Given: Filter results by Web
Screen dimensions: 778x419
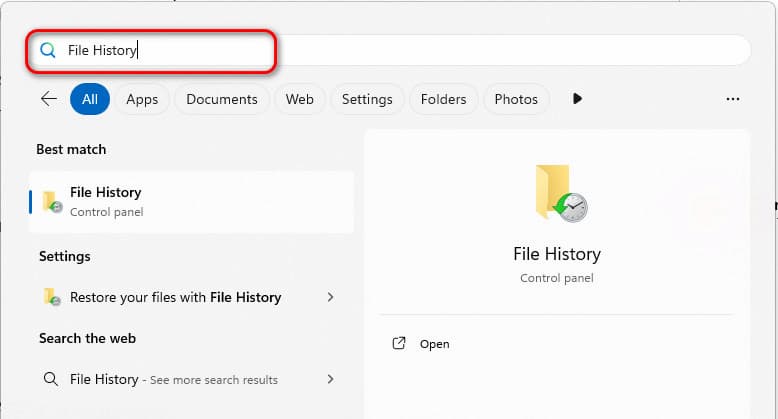Looking at the screenshot, I should [300, 99].
